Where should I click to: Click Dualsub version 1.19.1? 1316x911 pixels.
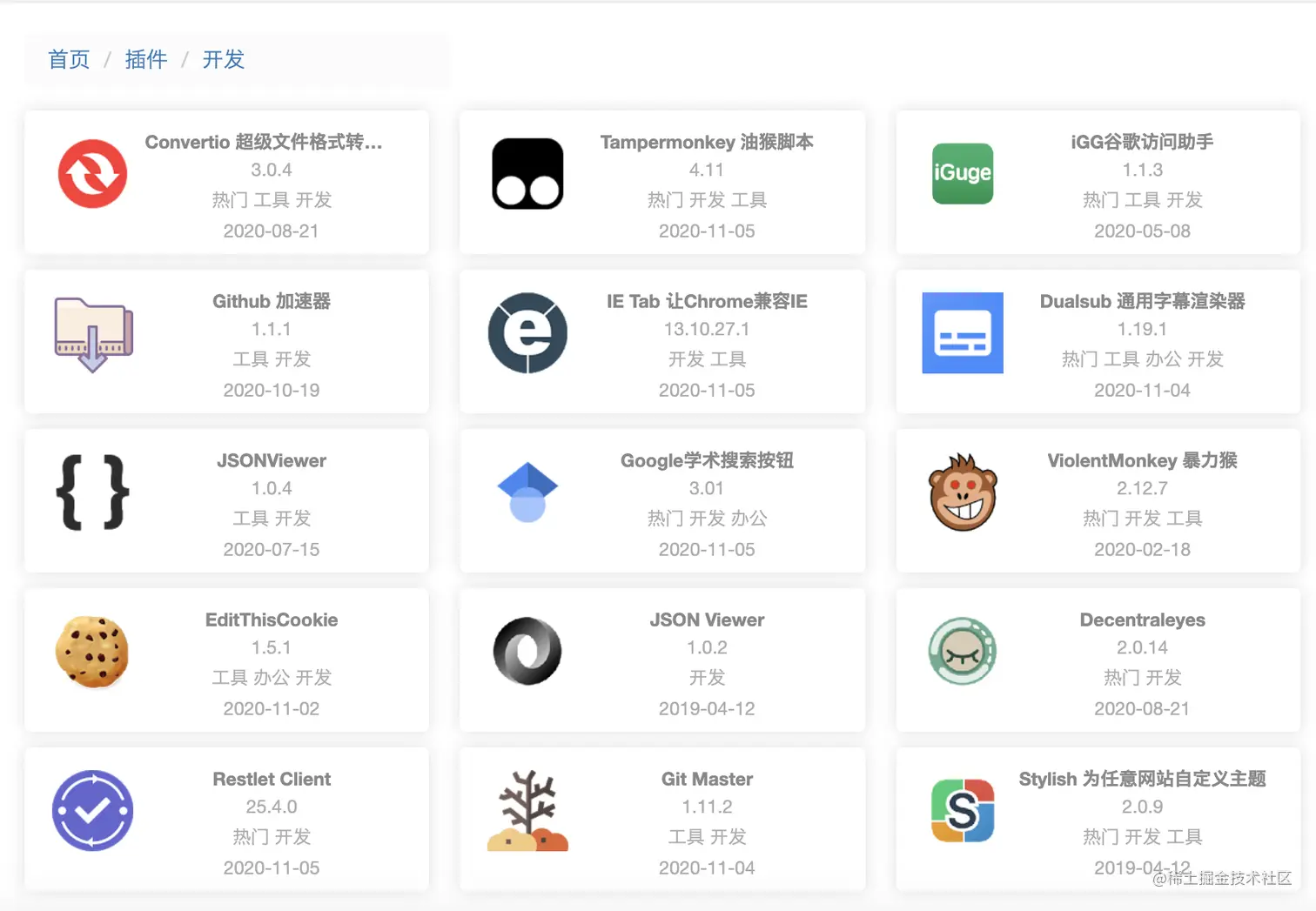[x=1142, y=329]
